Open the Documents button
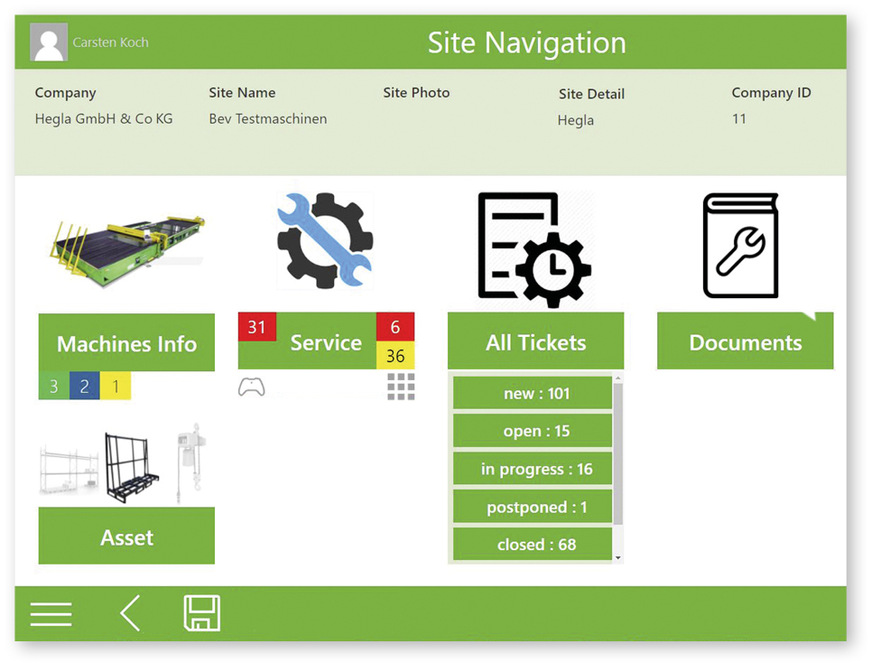This screenshot has height=672, width=872. click(x=745, y=342)
